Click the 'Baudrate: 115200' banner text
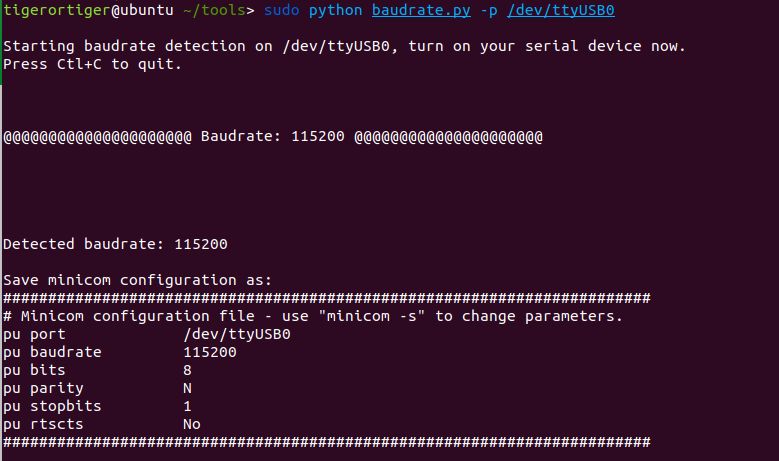The width and height of the screenshot is (779, 461). [x=273, y=136]
